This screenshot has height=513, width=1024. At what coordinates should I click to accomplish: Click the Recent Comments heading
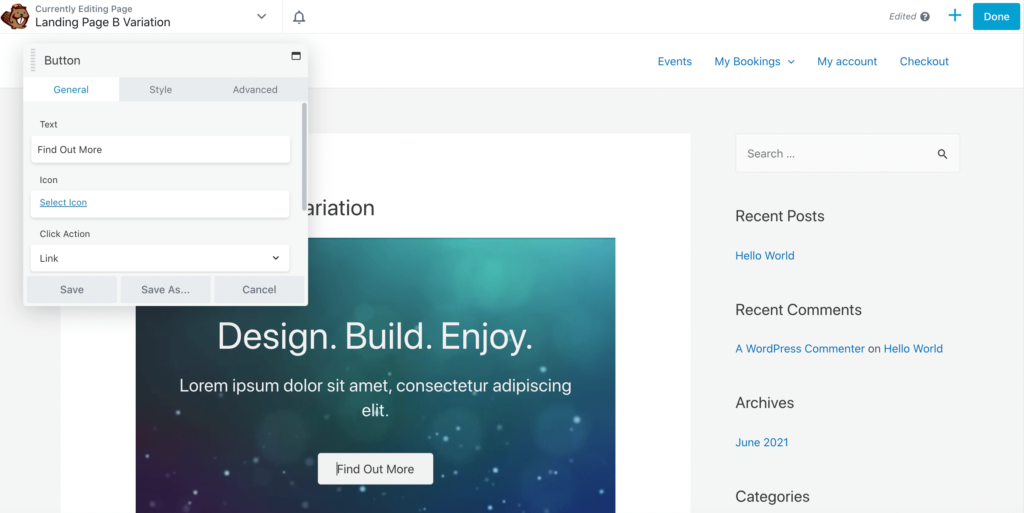(799, 309)
